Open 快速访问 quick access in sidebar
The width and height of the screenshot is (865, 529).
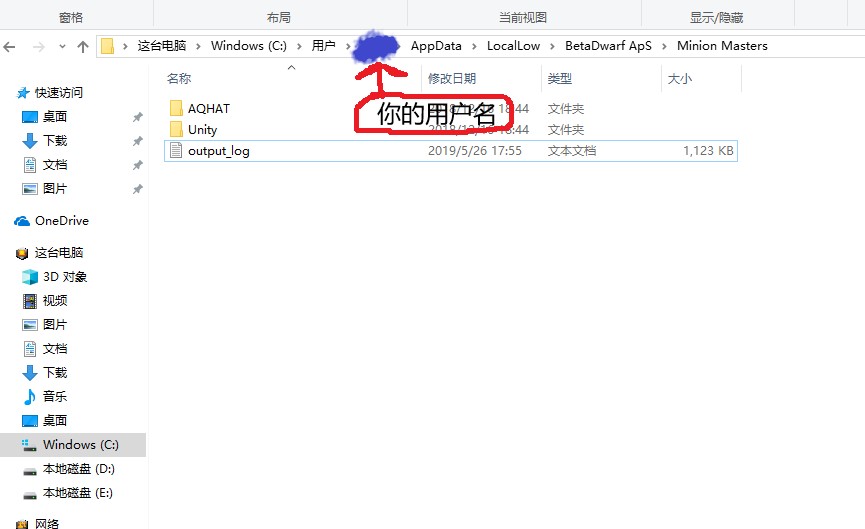(x=58, y=93)
